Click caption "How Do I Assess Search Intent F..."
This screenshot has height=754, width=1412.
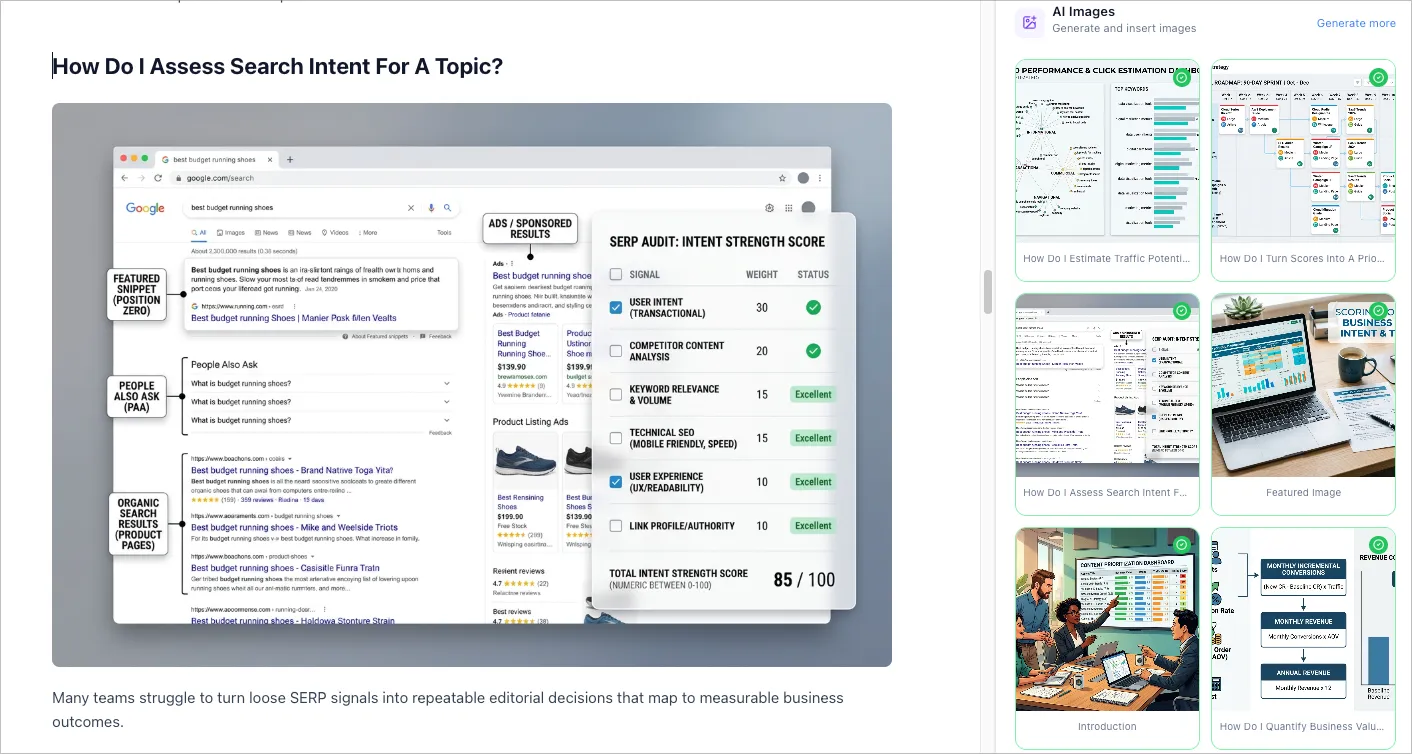(1107, 492)
